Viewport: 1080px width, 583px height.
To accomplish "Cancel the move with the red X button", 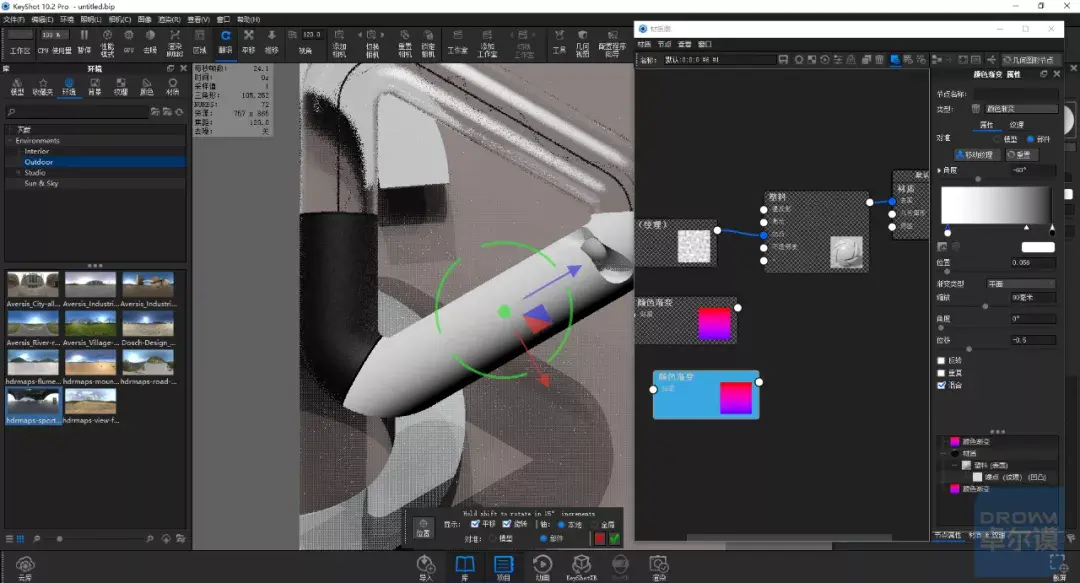I will click(599, 538).
